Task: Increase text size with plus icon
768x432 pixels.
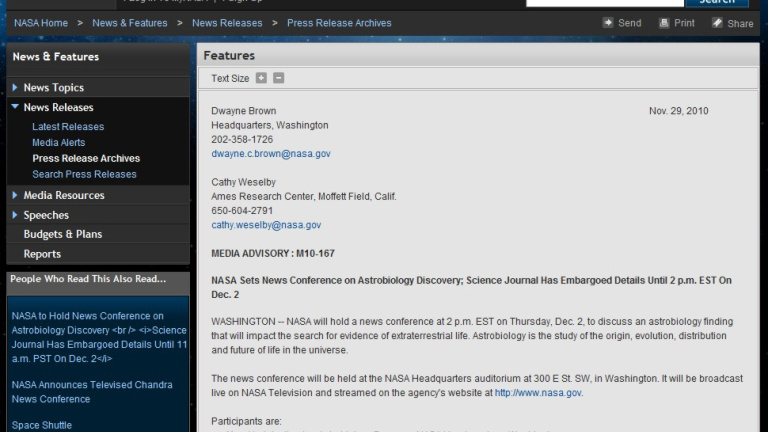Action: coord(261,78)
